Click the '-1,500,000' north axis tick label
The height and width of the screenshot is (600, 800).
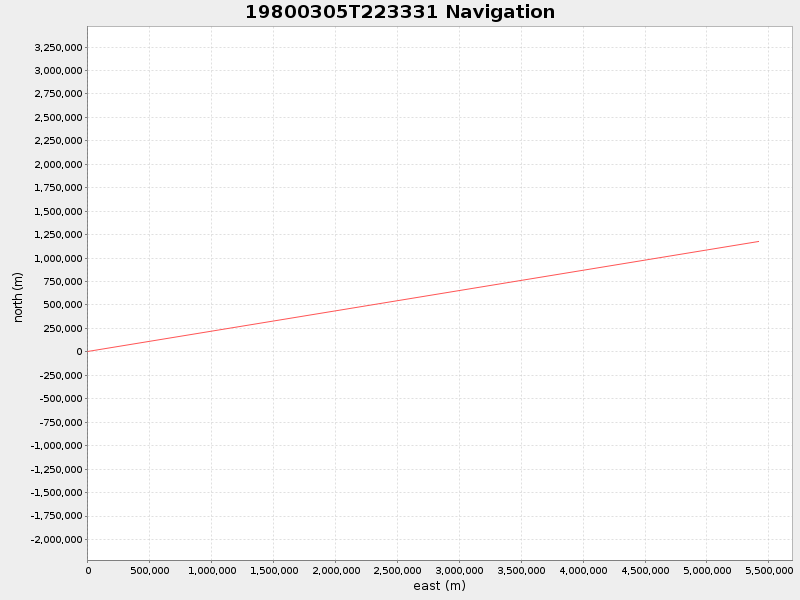pyautogui.click(x=56, y=492)
